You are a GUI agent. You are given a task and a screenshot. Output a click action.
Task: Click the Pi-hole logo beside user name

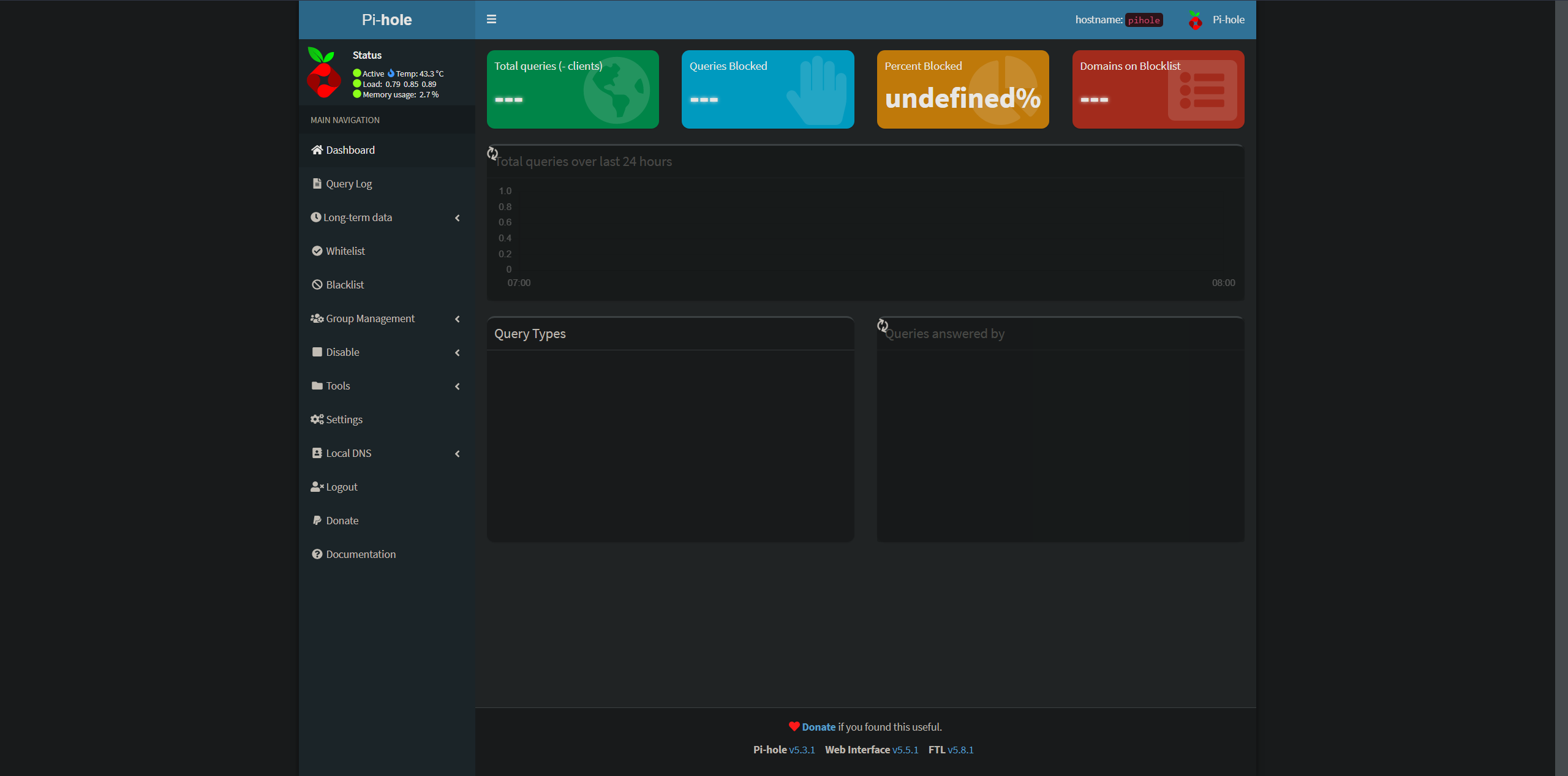pos(1195,20)
